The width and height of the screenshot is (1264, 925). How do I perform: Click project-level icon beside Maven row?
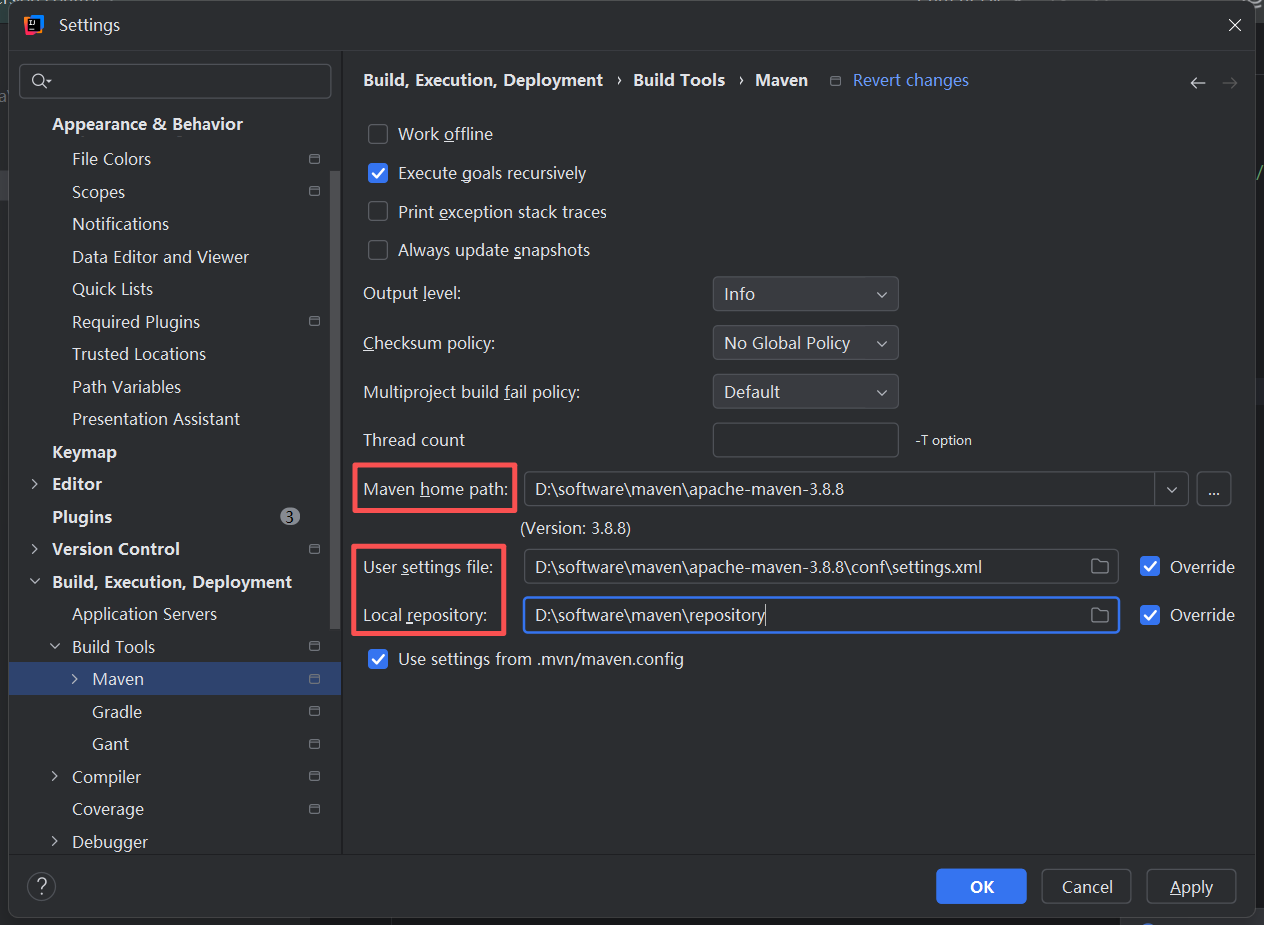(314, 679)
